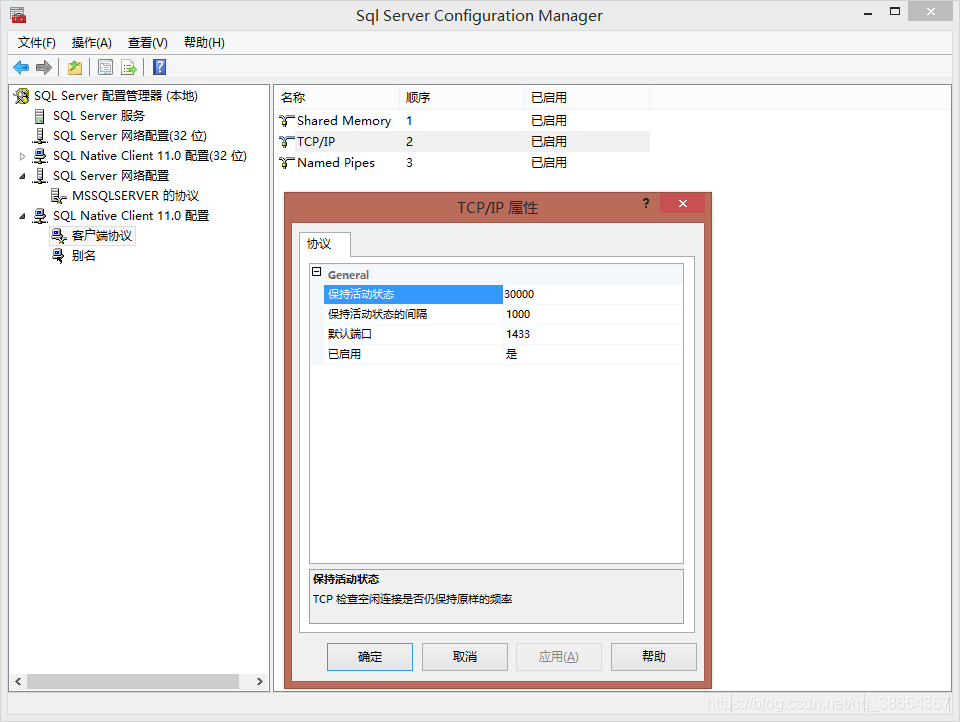Select the SQL Server 服务 tree node
This screenshot has height=722, width=960.
98,116
